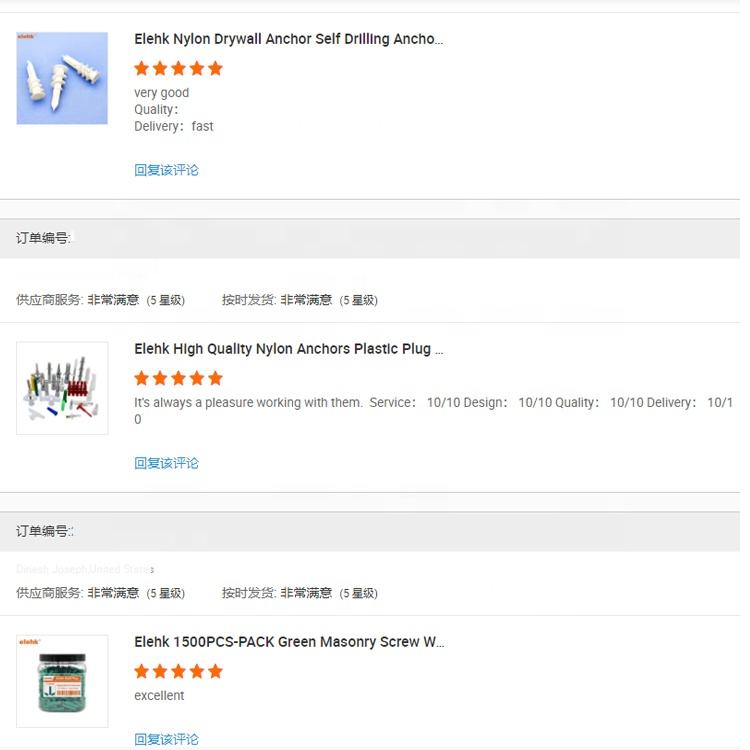Image resolution: width=750 pixels, height=750 pixels.
Task: Open Elehk High Quality Nylon Anchors title
Action: pos(288,349)
